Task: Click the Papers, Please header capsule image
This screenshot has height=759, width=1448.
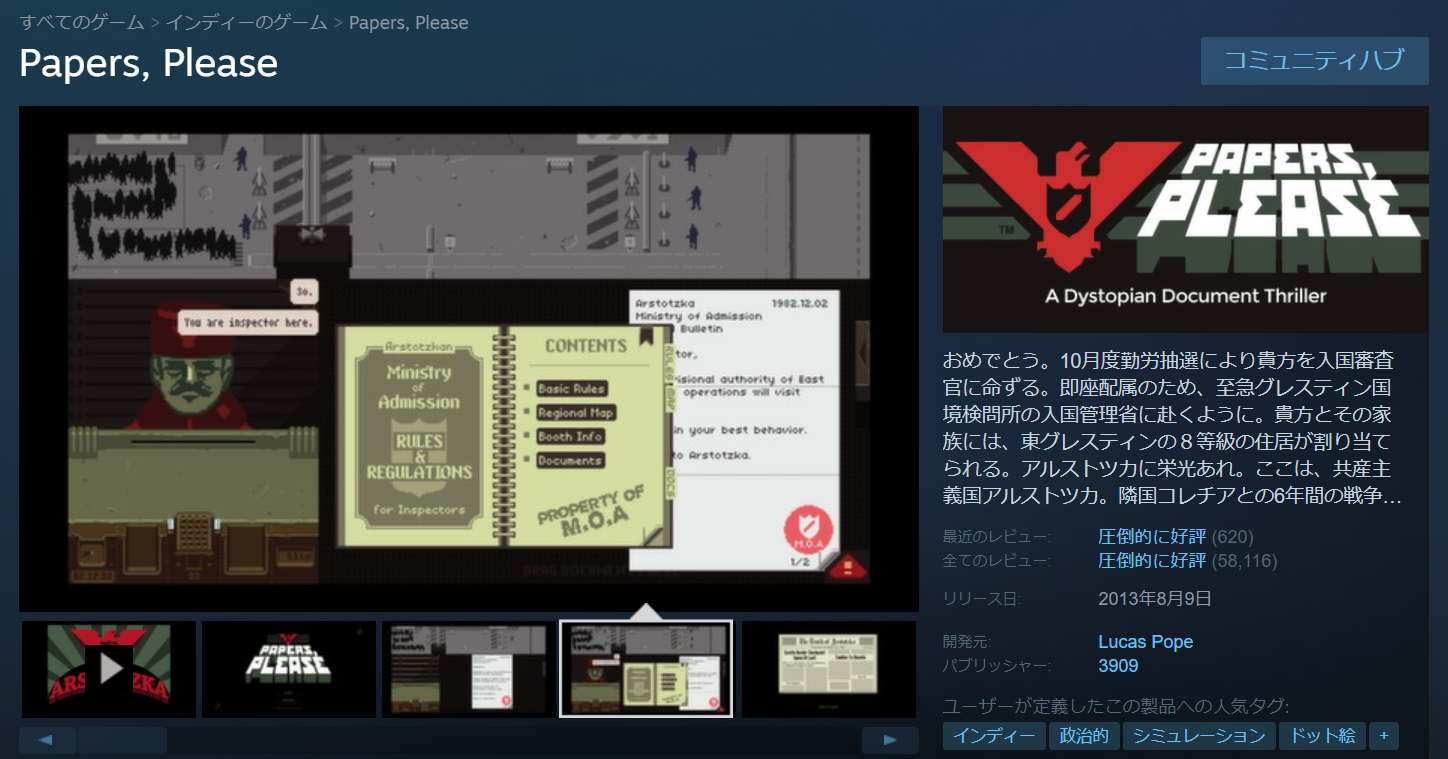Action: pyautogui.click(x=1185, y=219)
